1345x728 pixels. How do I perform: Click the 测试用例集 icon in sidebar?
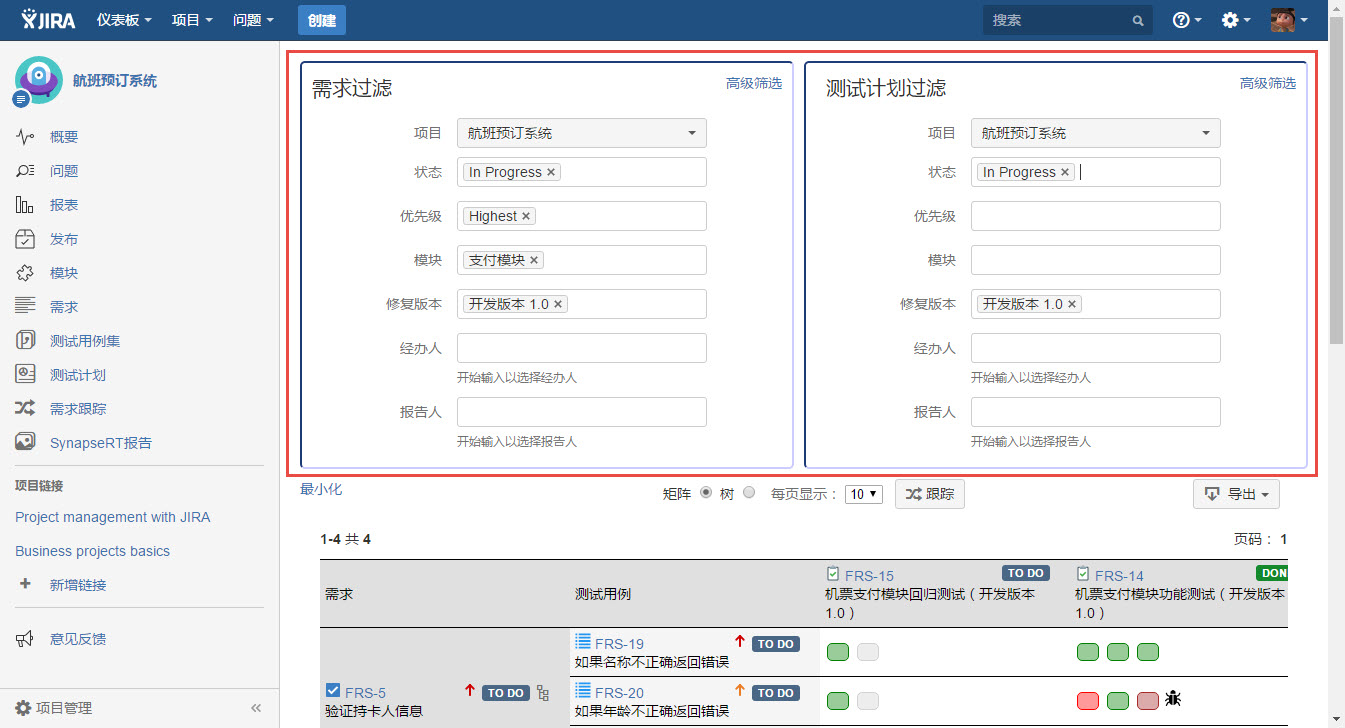click(x=25, y=341)
